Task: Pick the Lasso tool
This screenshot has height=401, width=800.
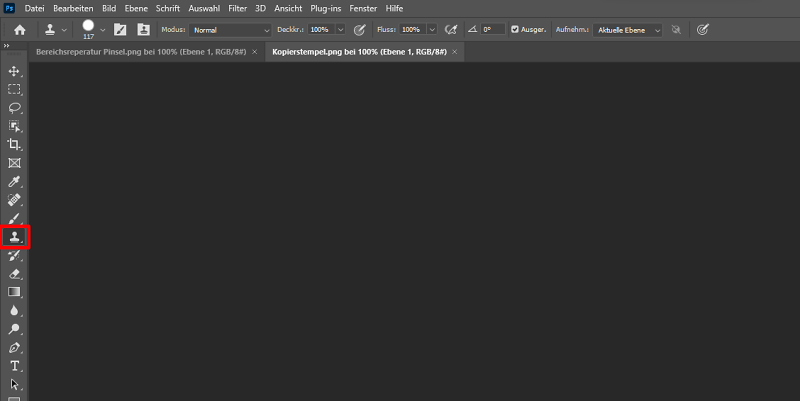Action: [x=15, y=107]
